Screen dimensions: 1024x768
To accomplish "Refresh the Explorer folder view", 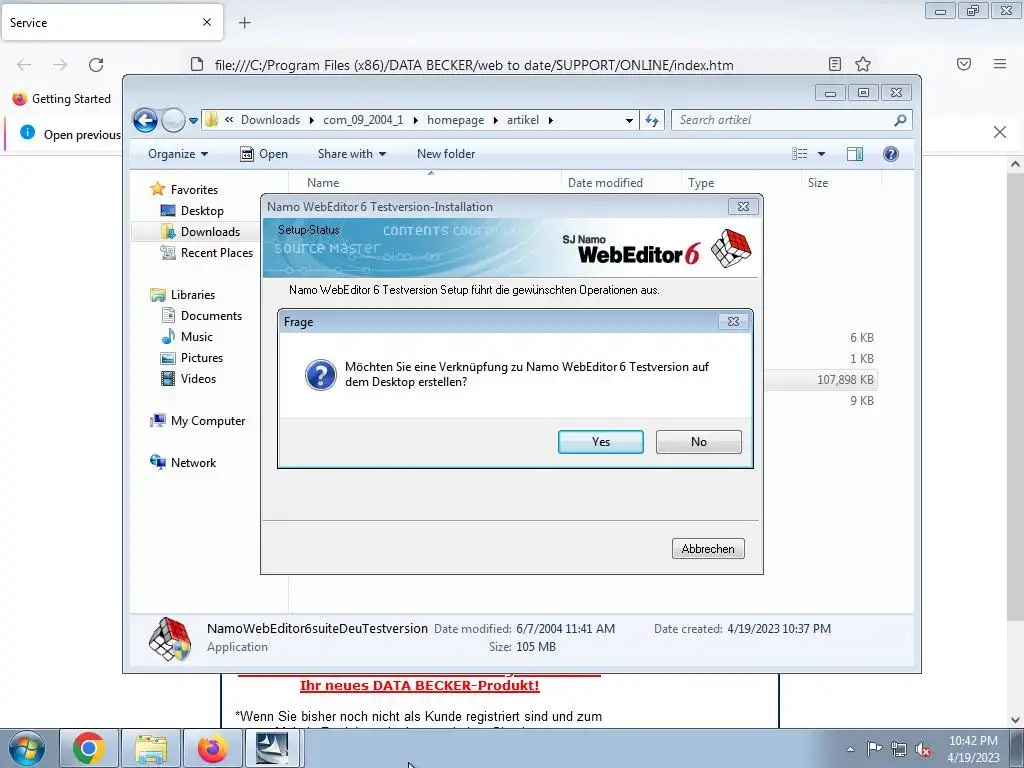I will (x=652, y=120).
